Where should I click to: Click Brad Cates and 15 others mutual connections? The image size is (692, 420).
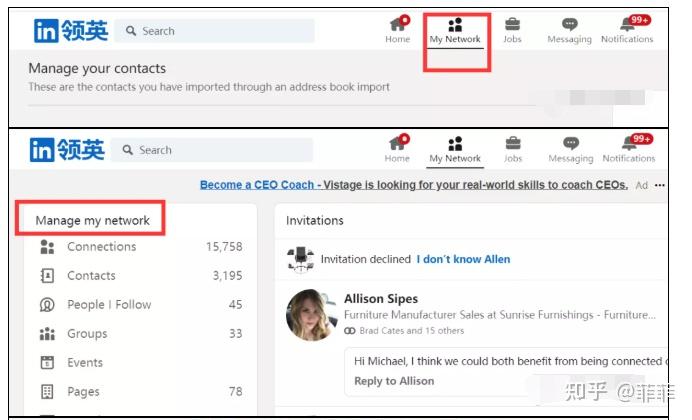[412, 331]
